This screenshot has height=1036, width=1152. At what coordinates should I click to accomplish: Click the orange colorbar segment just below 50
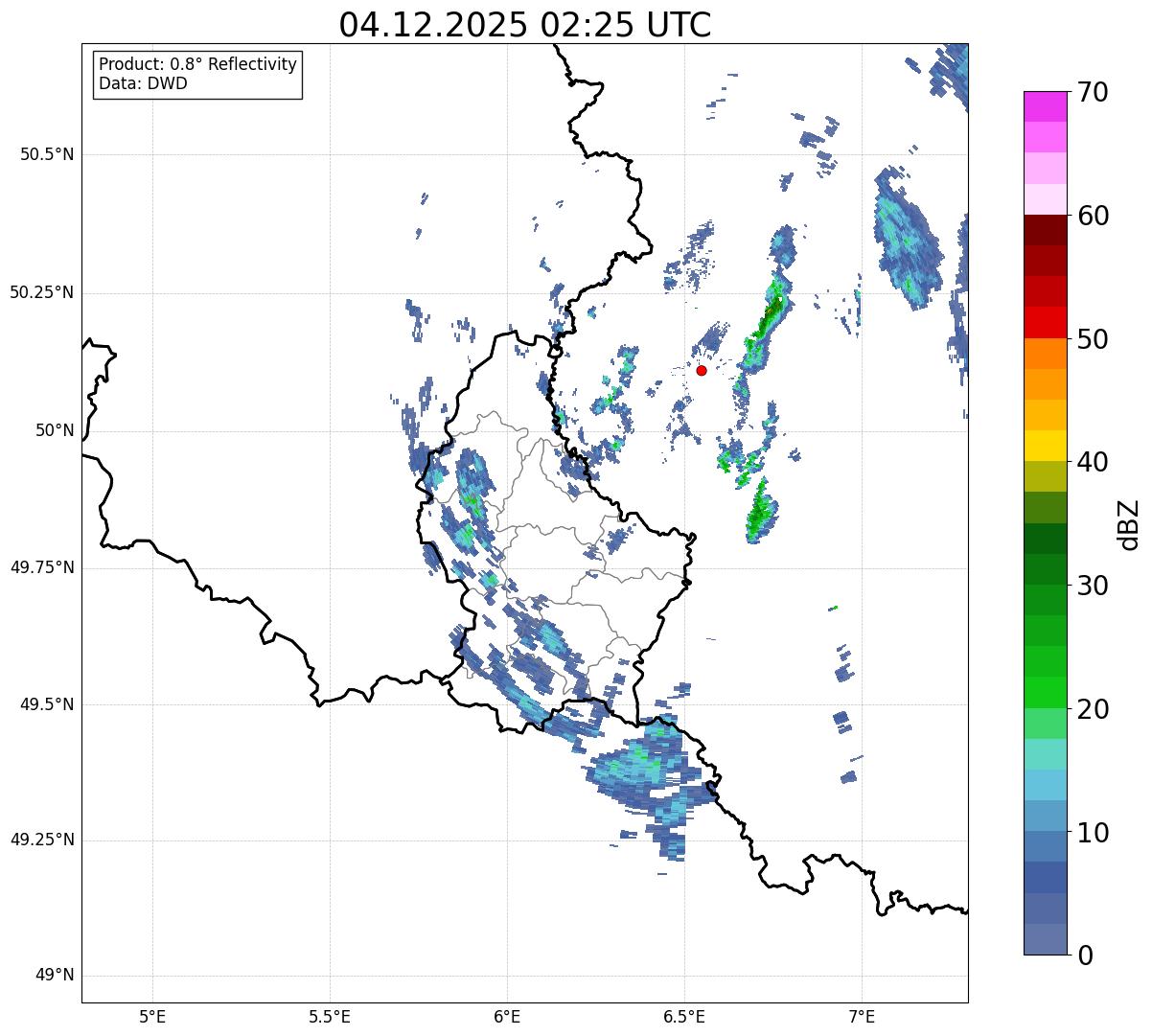1045,354
